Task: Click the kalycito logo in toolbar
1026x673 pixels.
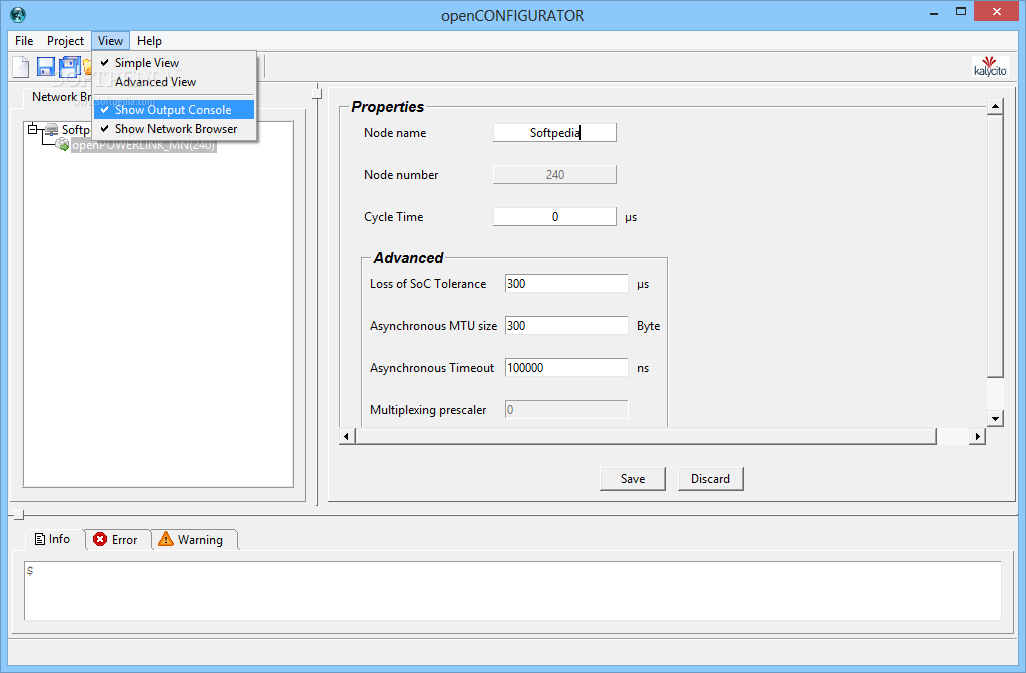Action: coord(990,66)
